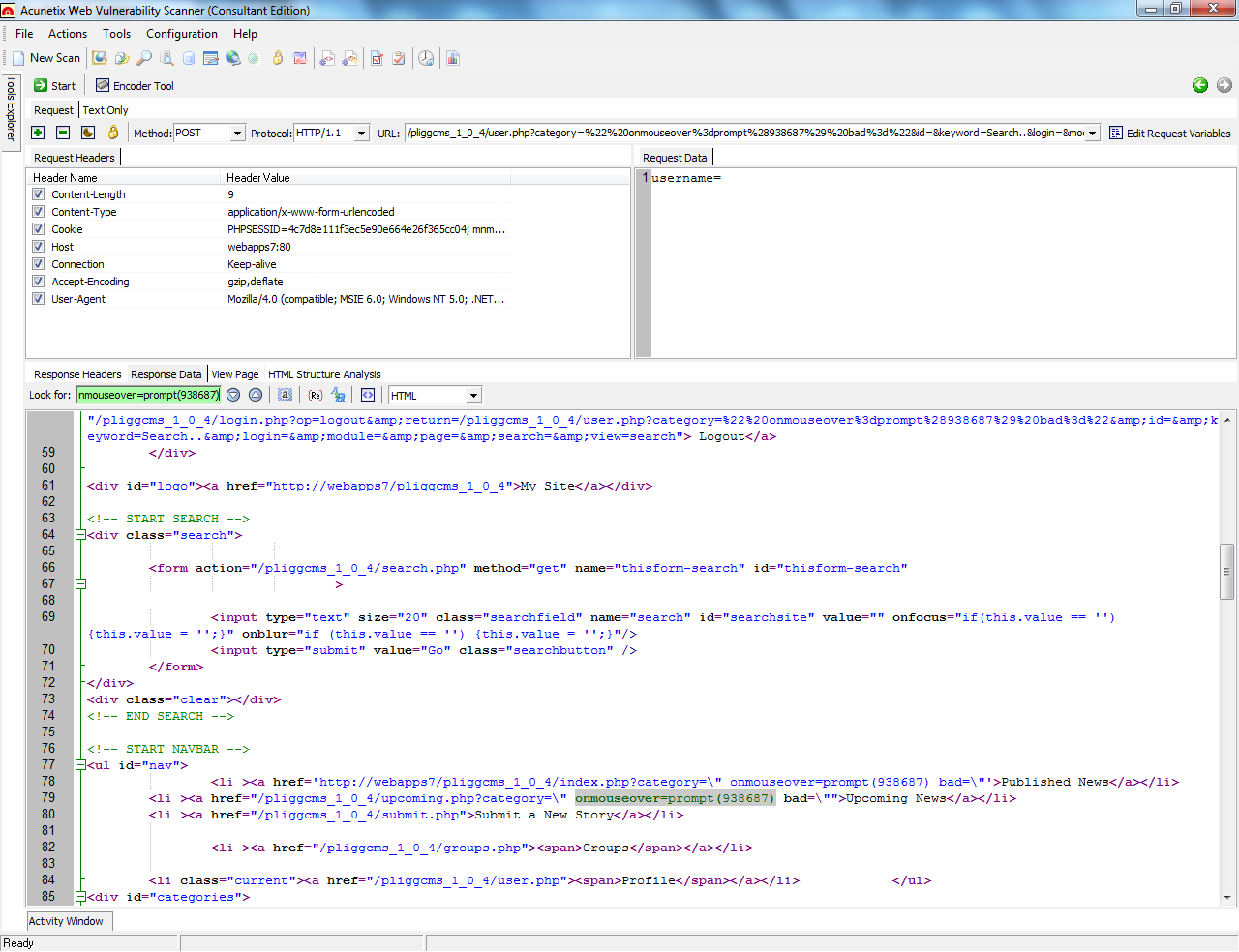
Task: Toggle match case search icon
Action: (285, 395)
